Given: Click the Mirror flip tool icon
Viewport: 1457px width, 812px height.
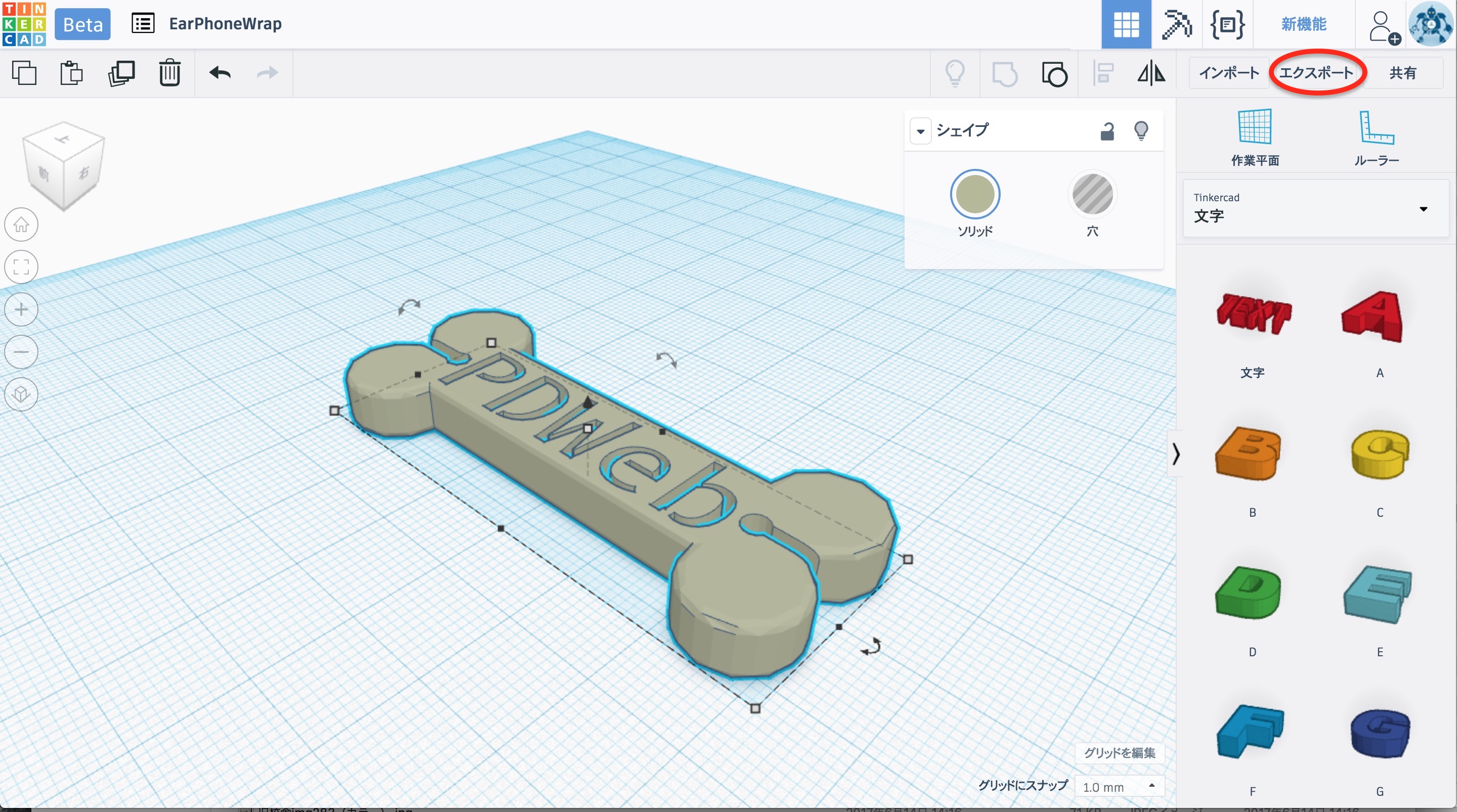Looking at the screenshot, I should coord(1151,73).
